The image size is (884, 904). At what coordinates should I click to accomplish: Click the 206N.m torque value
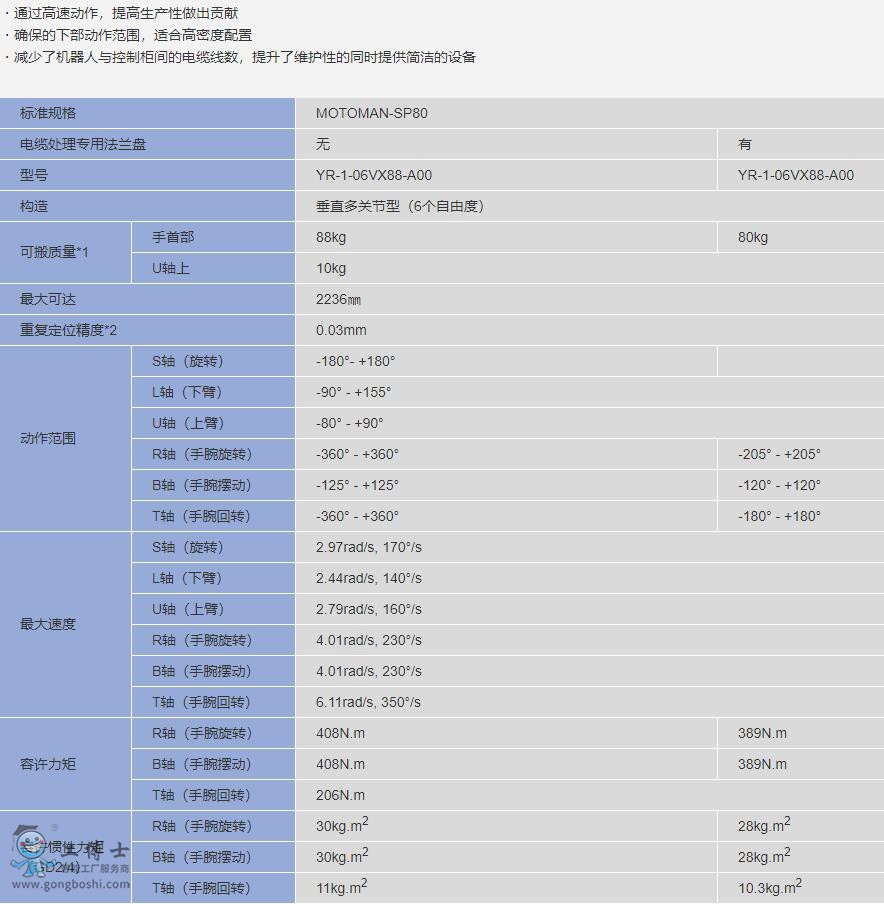[x=340, y=795]
